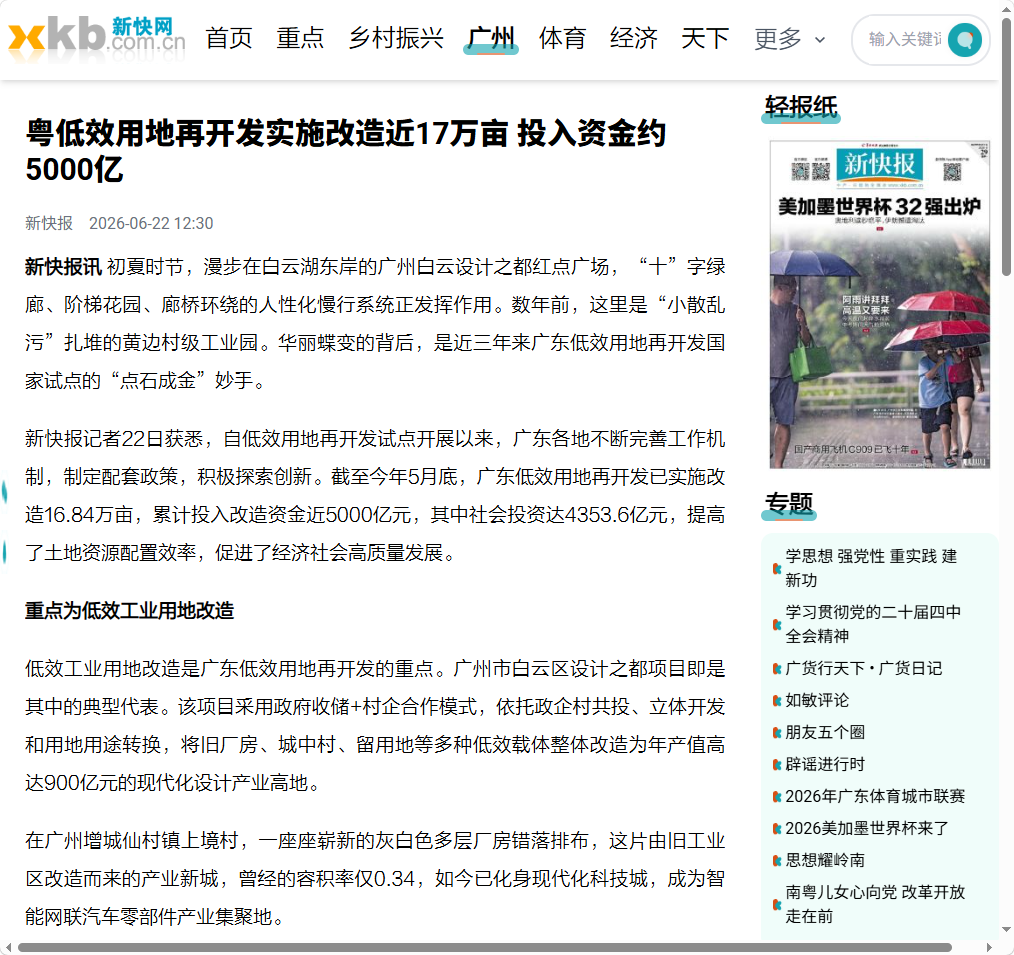1014x955 pixels.
Task: Open the 思想耀岭南 topic link
Action: 825,860
